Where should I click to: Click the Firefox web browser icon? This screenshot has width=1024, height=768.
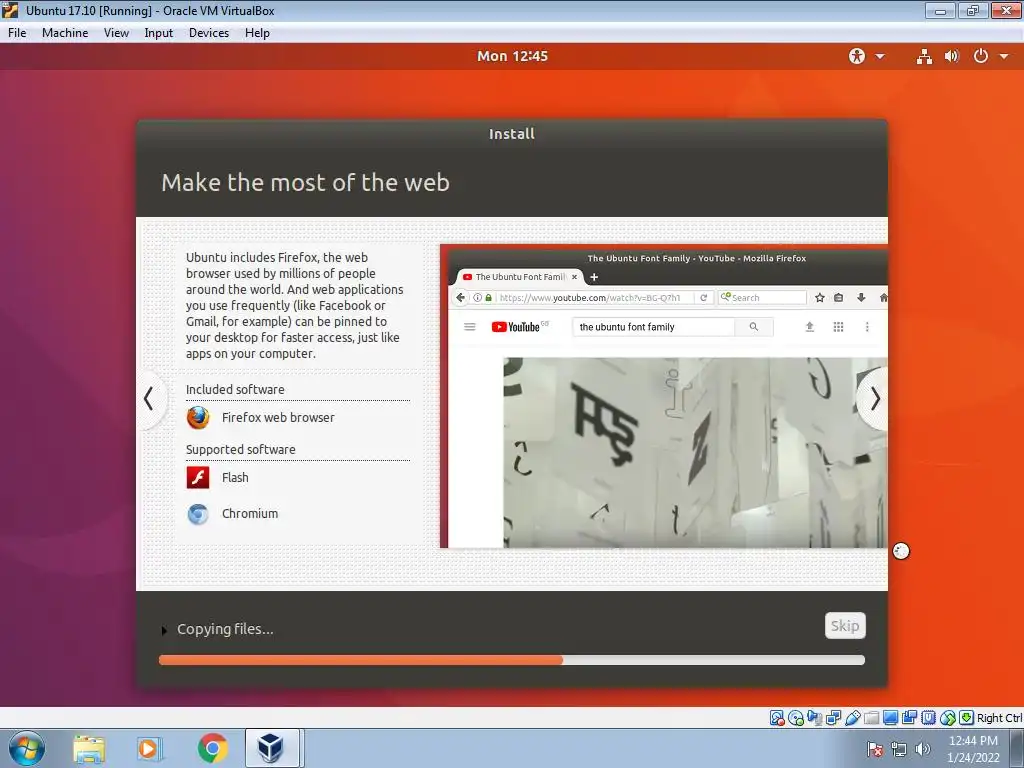pyautogui.click(x=198, y=417)
